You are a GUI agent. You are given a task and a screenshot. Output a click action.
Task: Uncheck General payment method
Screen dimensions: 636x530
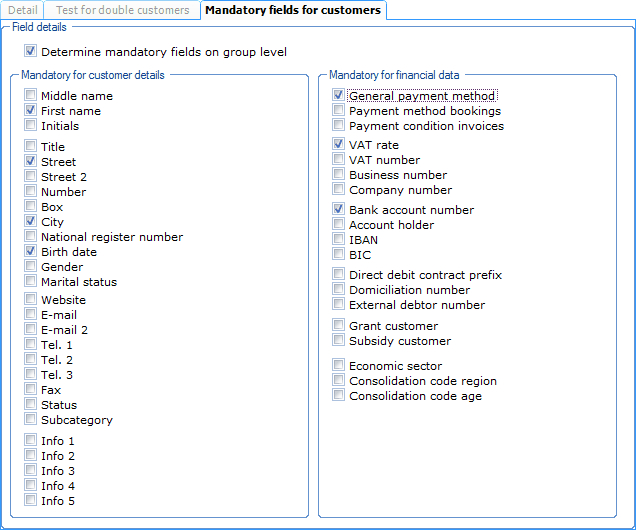(x=339, y=96)
